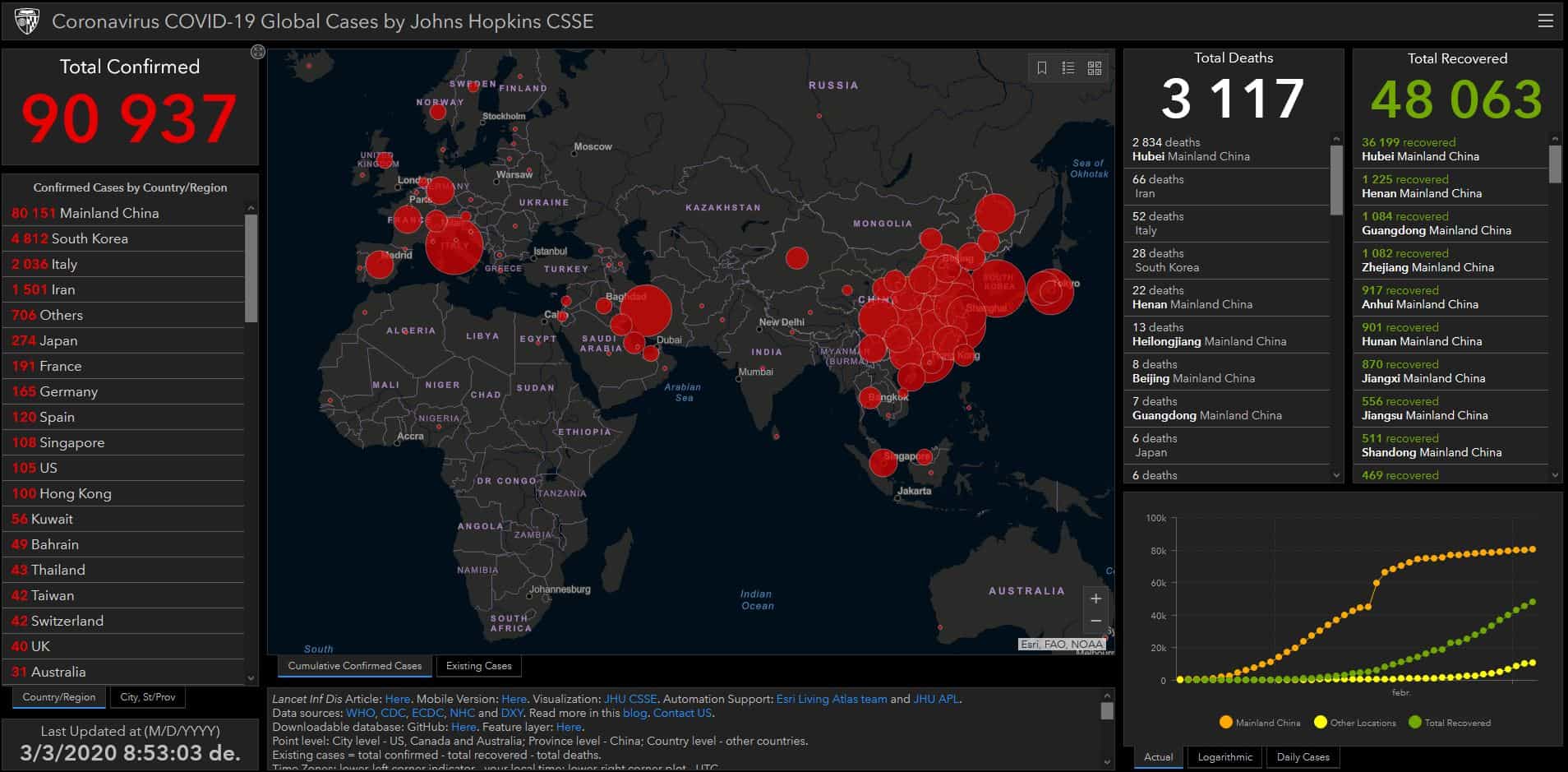This screenshot has width=1568, height=772.
Task: Select Hong Kong in country list
Action: click(123, 493)
